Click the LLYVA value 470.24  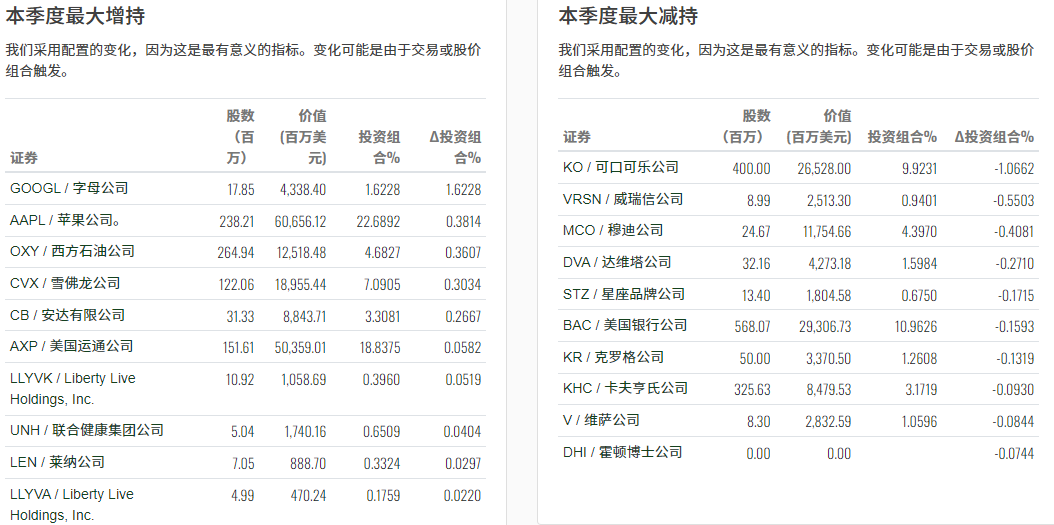coord(308,495)
